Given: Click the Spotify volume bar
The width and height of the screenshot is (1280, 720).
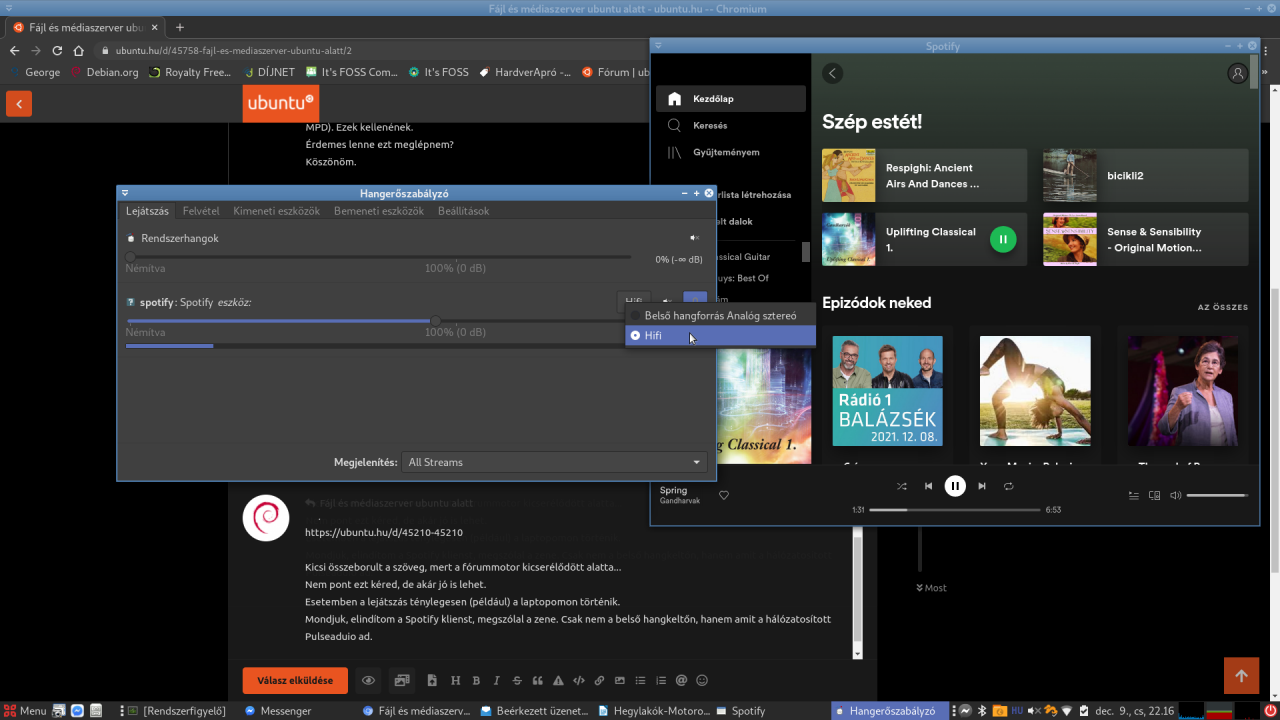Looking at the screenshot, I should 1217,495.
